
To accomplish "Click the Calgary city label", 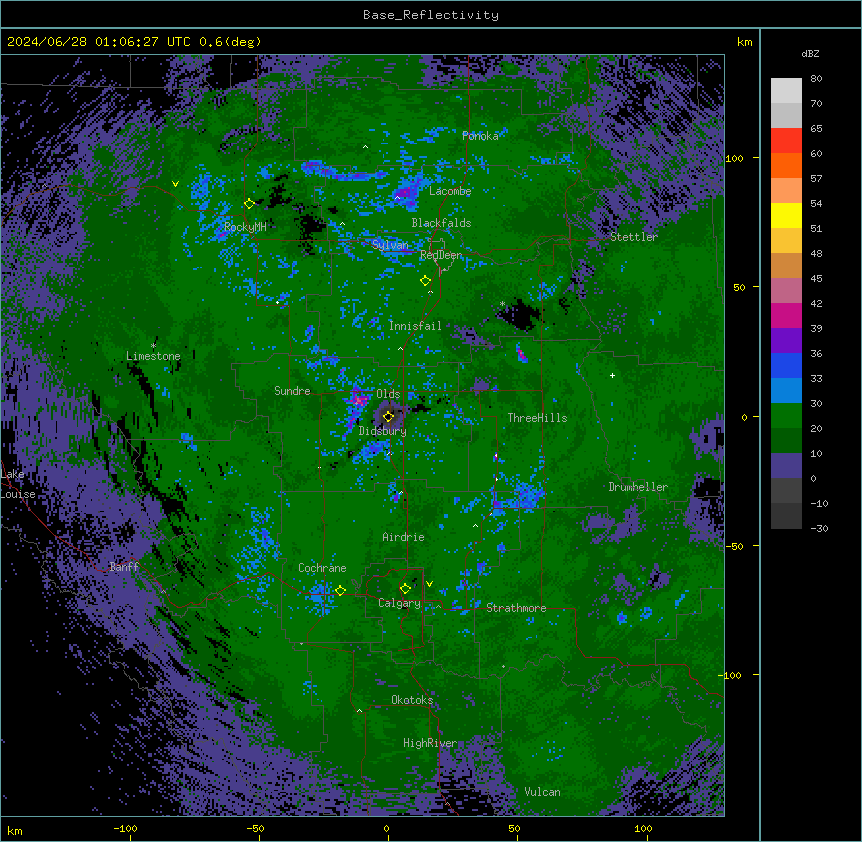I will (x=399, y=603).
